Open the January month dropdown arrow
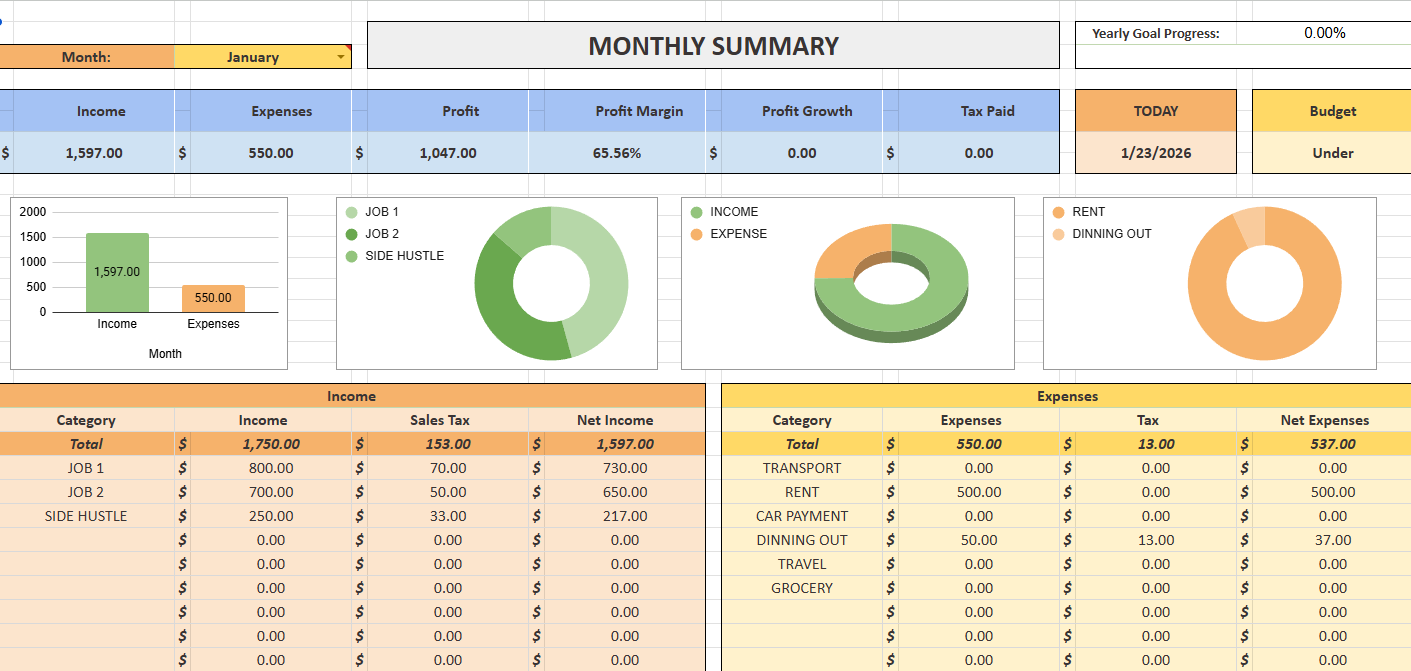Screen dimensions: 1411x671 (x=341, y=57)
